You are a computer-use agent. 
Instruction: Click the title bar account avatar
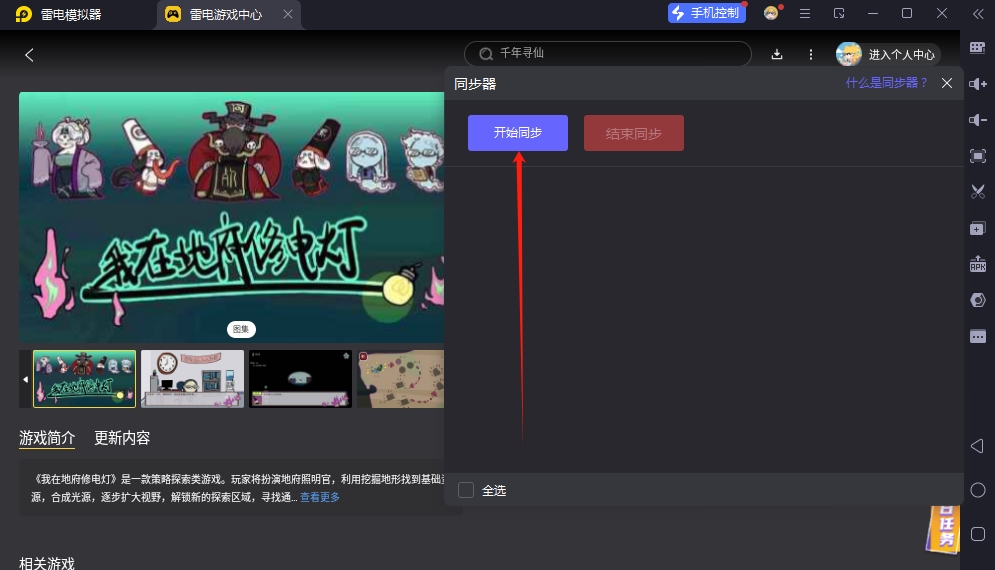point(771,13)
